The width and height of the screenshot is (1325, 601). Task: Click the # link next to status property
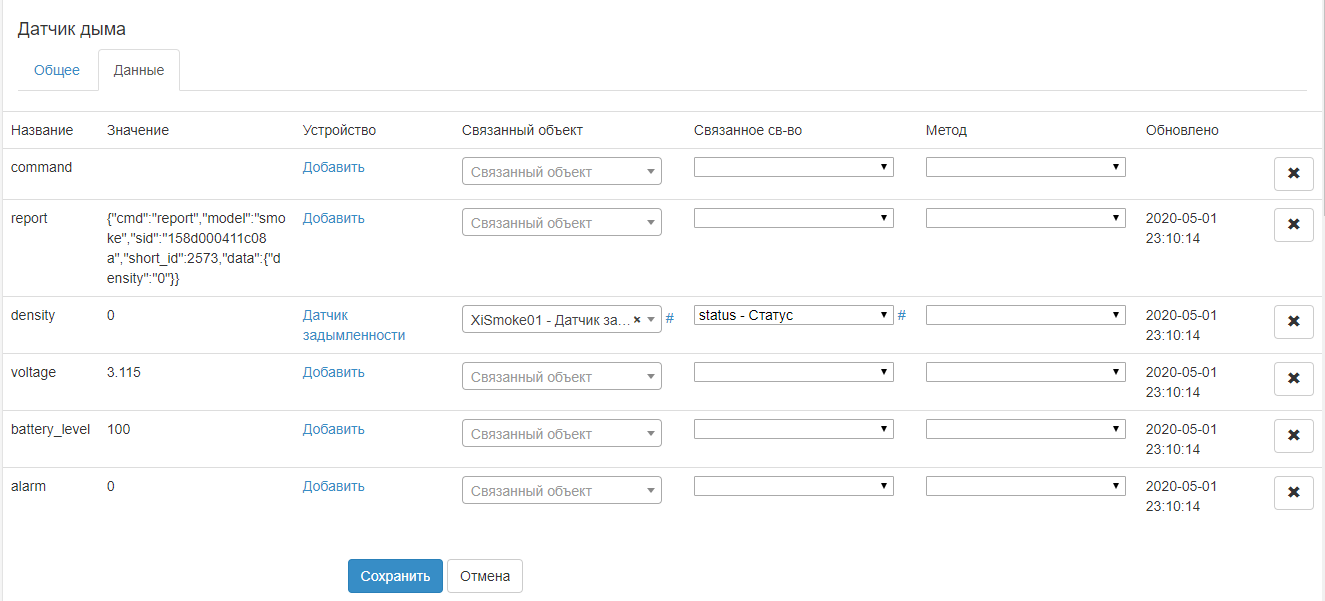tap(902, 315)
